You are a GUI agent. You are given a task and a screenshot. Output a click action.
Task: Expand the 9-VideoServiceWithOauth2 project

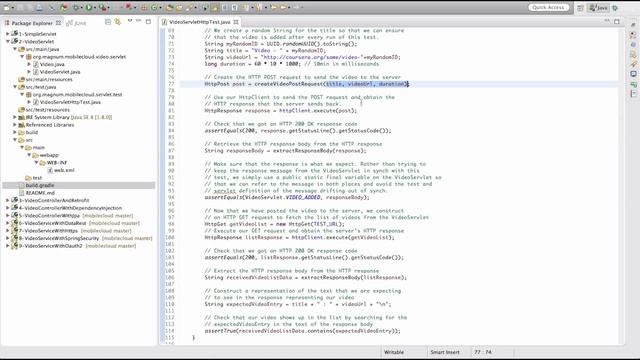(x=7, y=246)
